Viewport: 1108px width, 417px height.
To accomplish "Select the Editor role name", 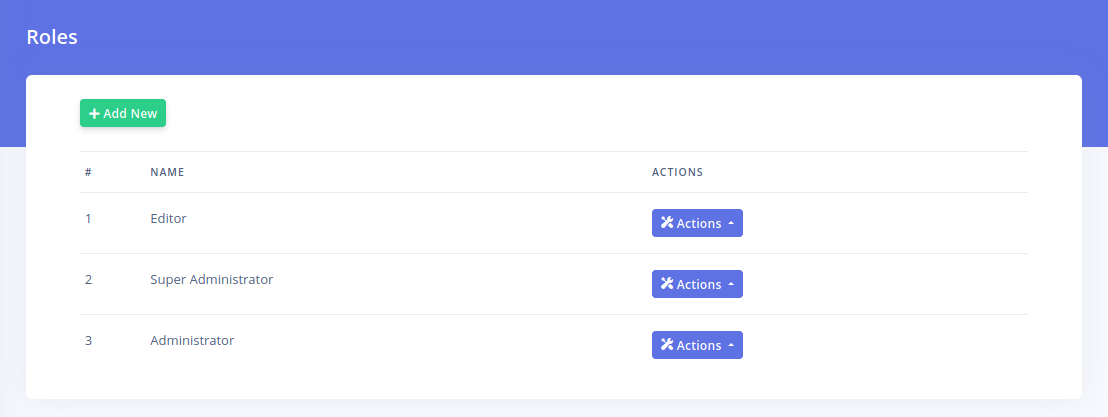I will coord(168,218).
